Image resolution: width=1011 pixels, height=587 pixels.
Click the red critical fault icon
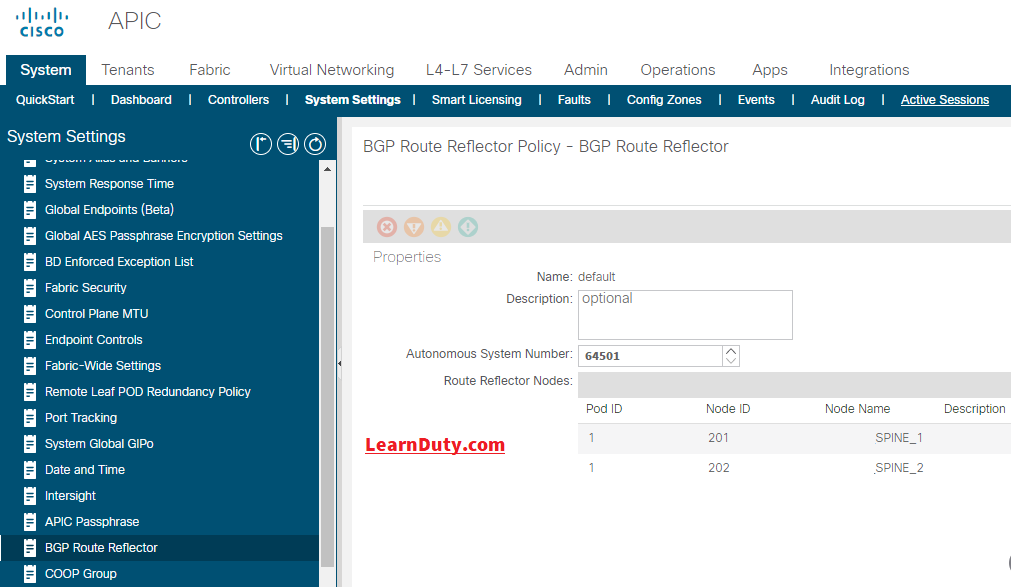pos(387,227)
